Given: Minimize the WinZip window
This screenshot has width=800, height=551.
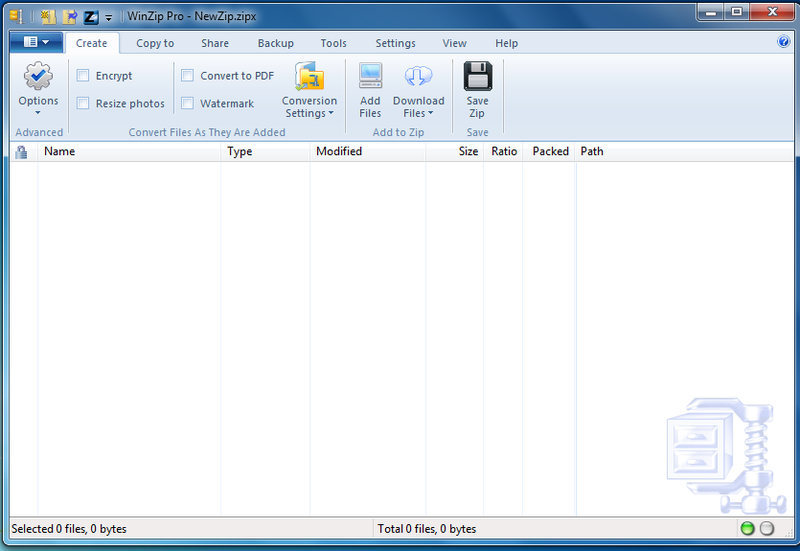Looking at the screenshot, I should [711, 12].
